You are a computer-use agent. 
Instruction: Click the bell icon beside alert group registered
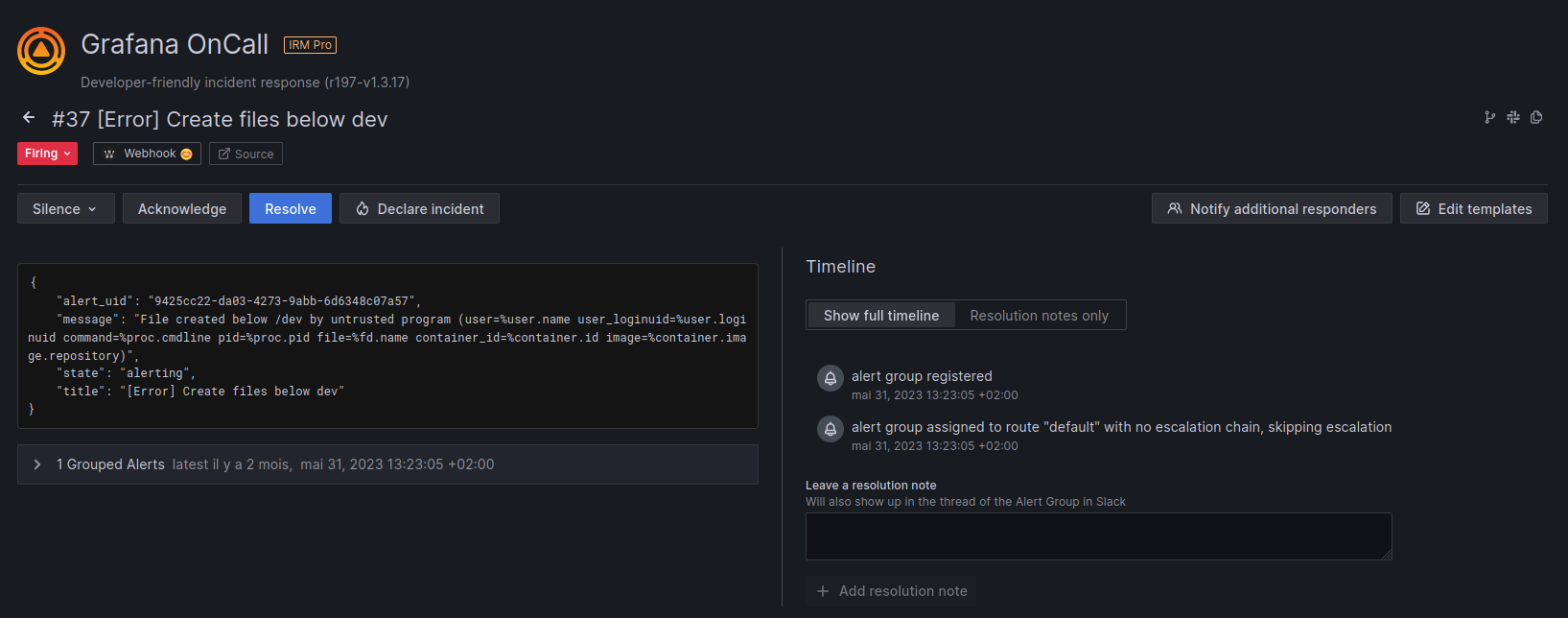coord(831,378)
